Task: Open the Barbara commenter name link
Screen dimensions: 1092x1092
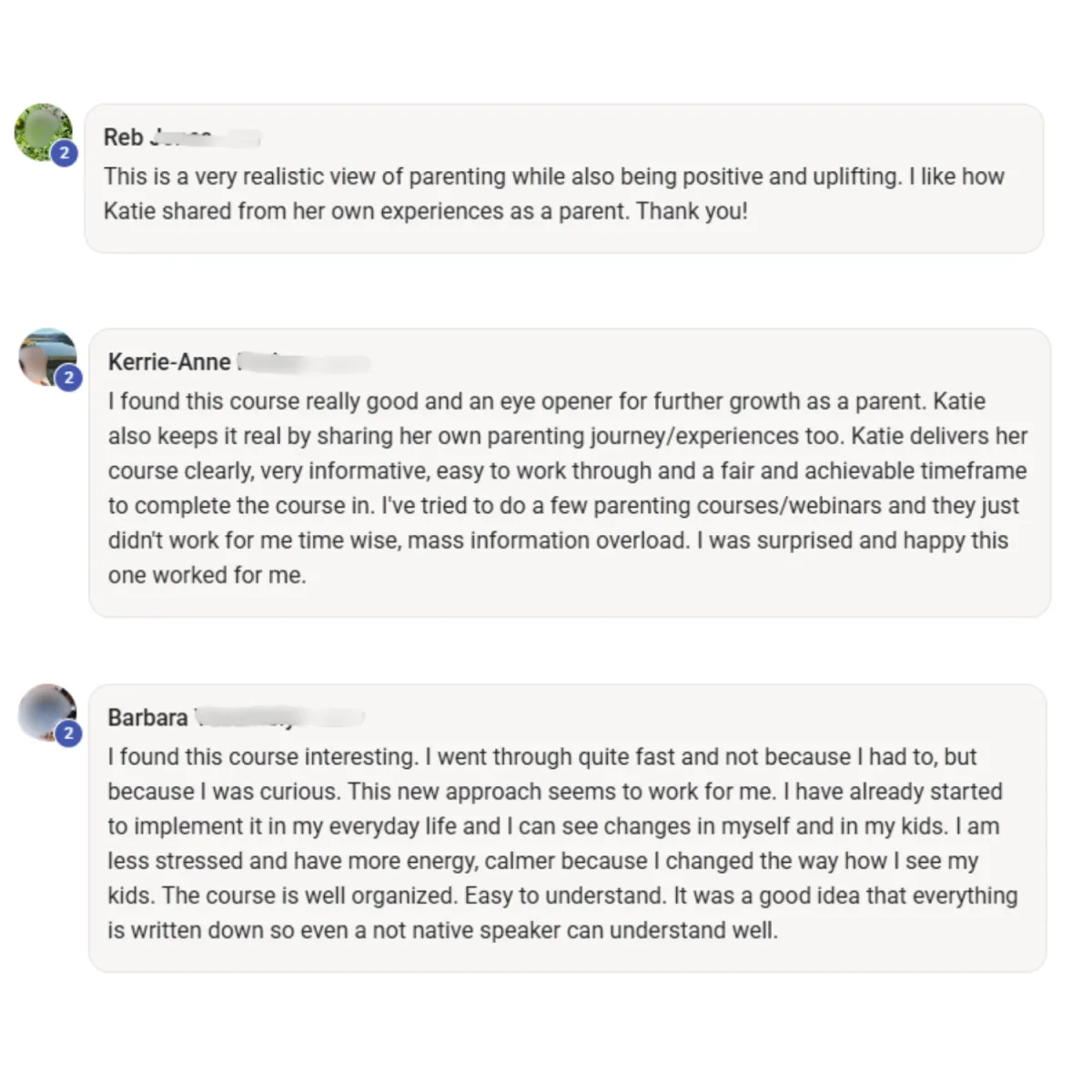Action: tap(147, 718)
